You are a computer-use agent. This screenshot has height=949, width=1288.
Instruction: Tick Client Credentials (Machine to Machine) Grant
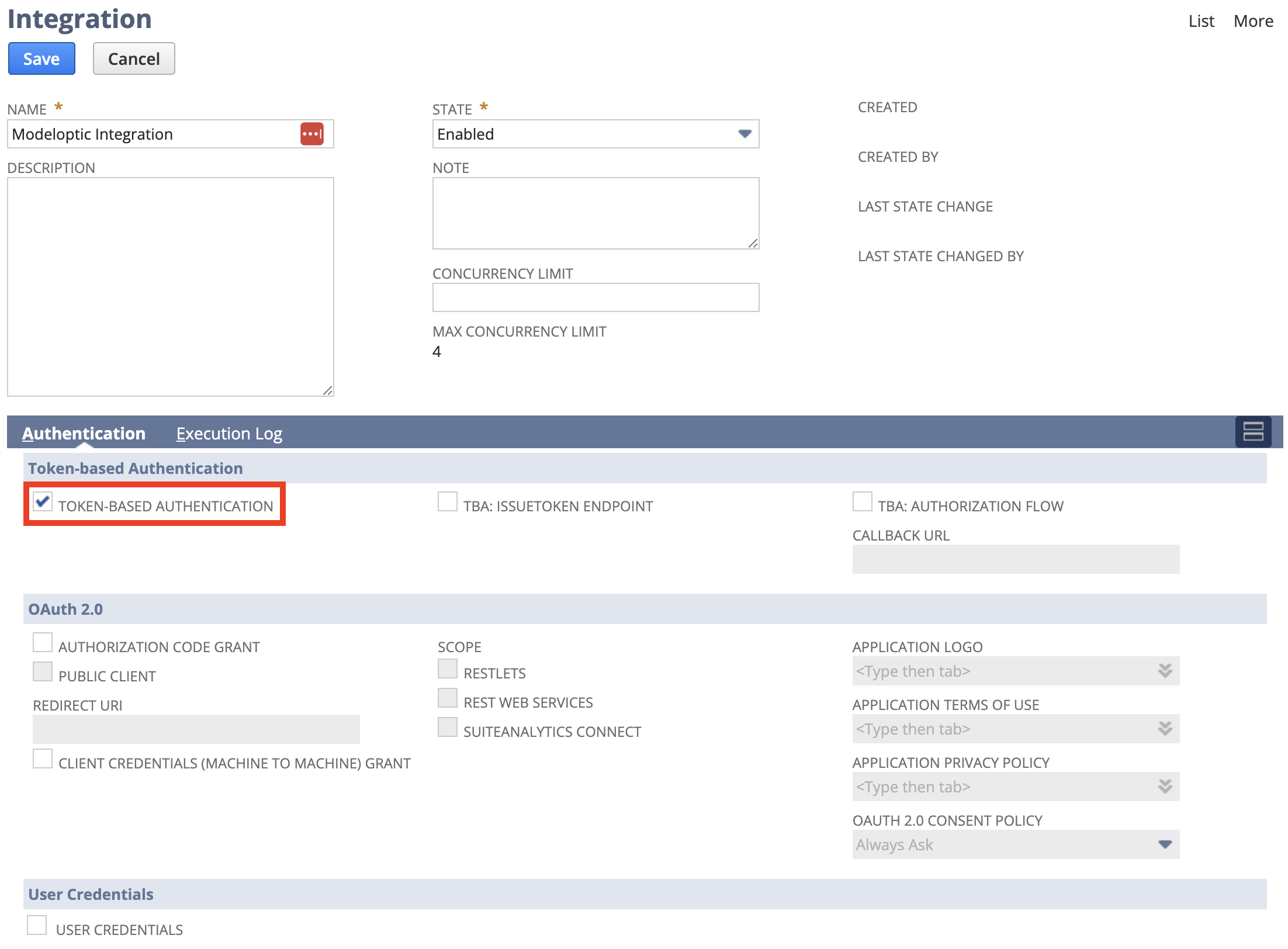[x=43, y=758]
